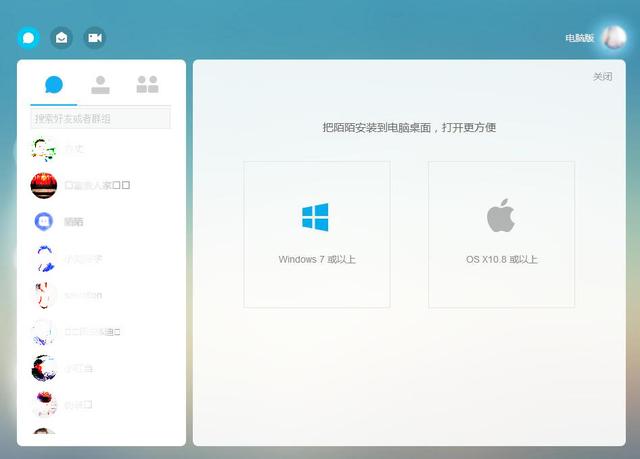Open the chat bubble icon in top bar
Viewport: 640px width, 459px height.
tap(29, 38)
